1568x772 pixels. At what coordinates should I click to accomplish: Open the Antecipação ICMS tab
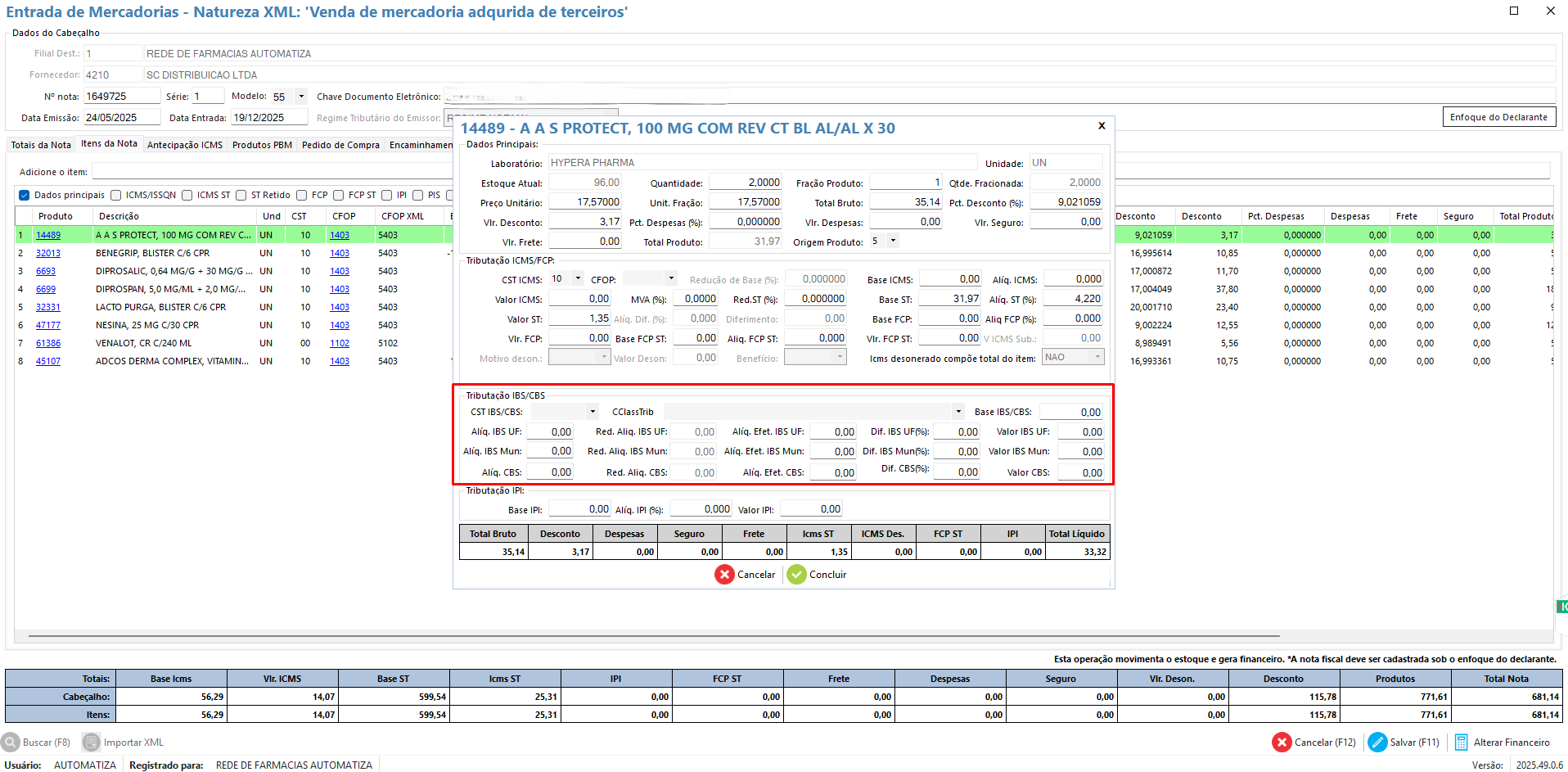[x=185, y=145]
